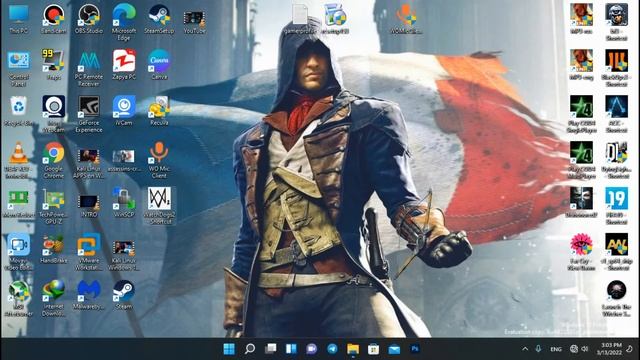
Task: Select the Kali Linux APPS video file
Action: tap(89, 163)
